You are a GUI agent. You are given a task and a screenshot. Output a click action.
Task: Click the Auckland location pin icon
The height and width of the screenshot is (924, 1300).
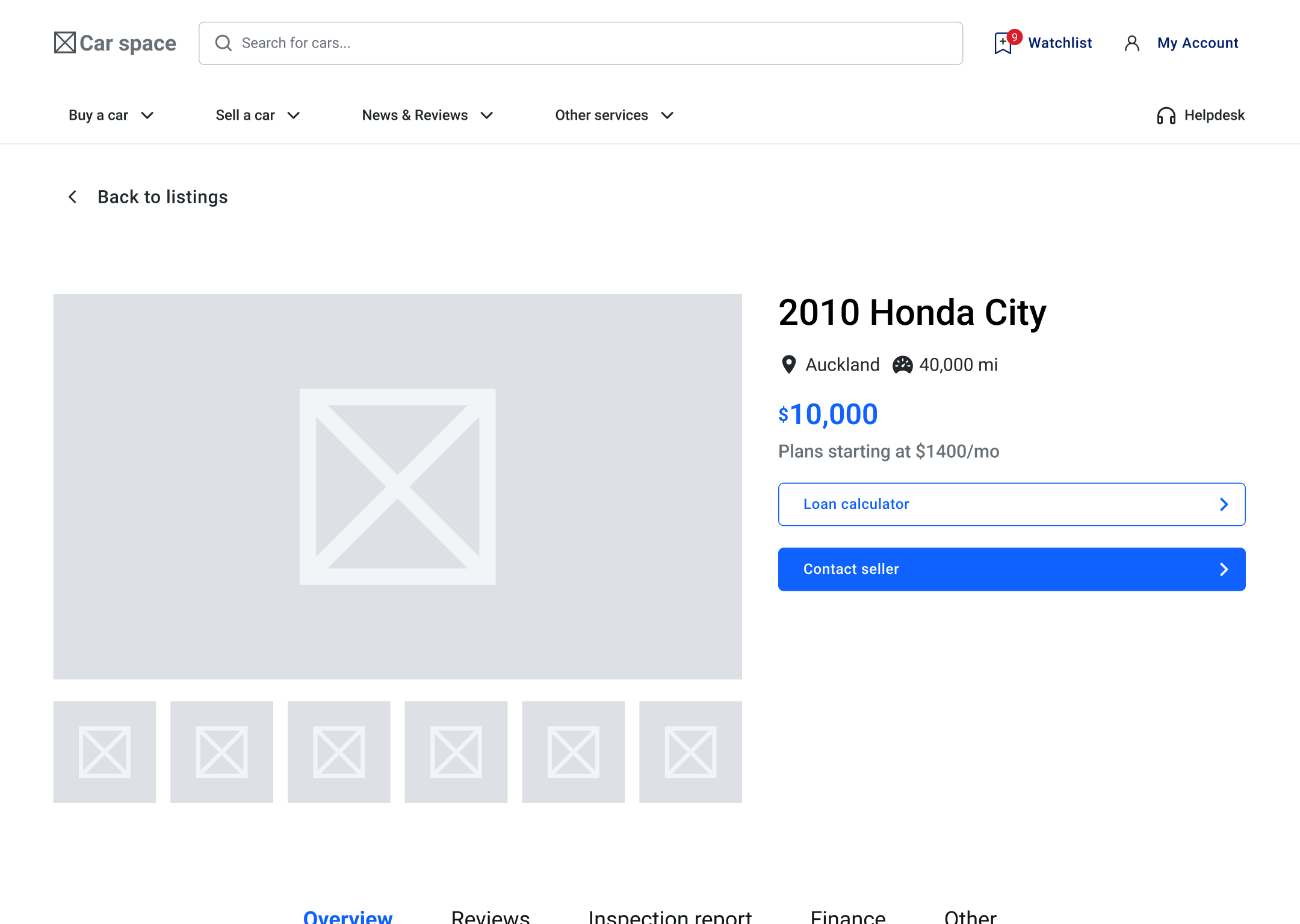788,365
